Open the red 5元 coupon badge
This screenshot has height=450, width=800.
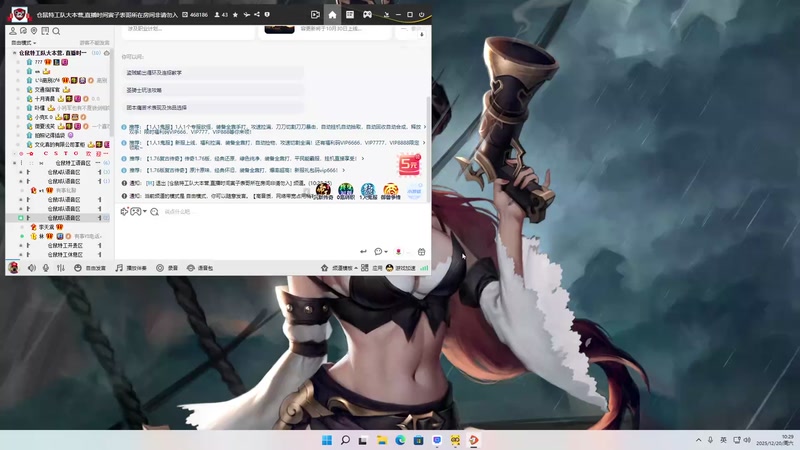click(409, 164)
